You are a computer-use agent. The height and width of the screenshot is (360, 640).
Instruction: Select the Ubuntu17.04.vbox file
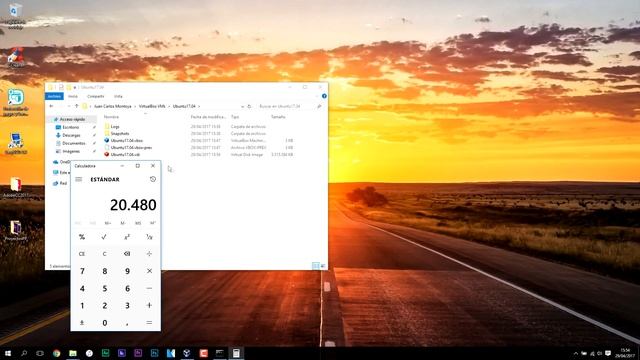point(127,140)
